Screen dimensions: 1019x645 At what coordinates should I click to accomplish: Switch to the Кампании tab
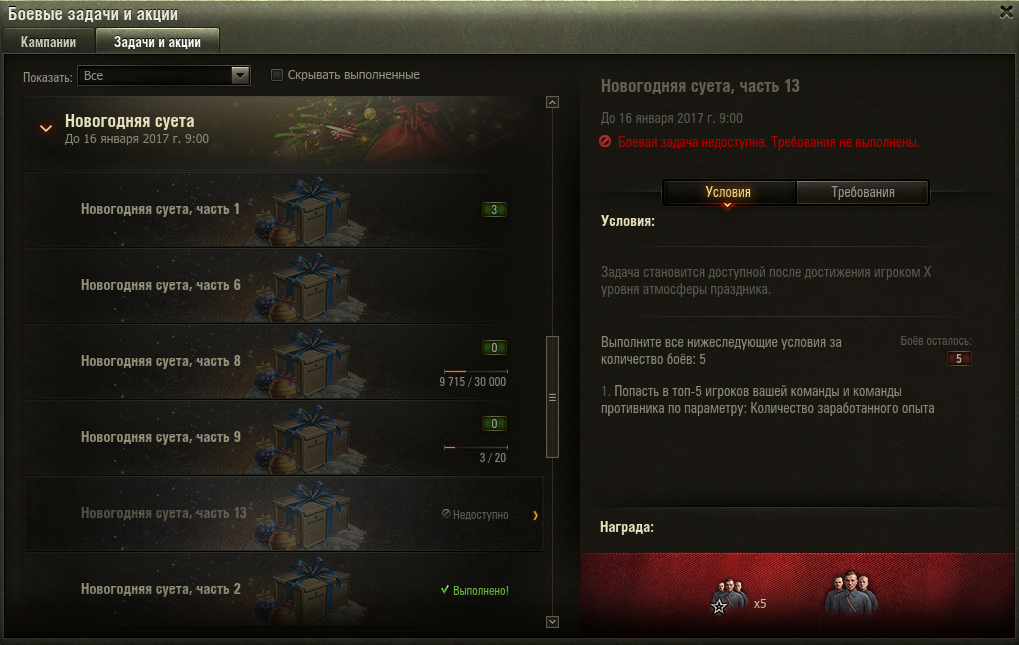click(x=49, y=42)
